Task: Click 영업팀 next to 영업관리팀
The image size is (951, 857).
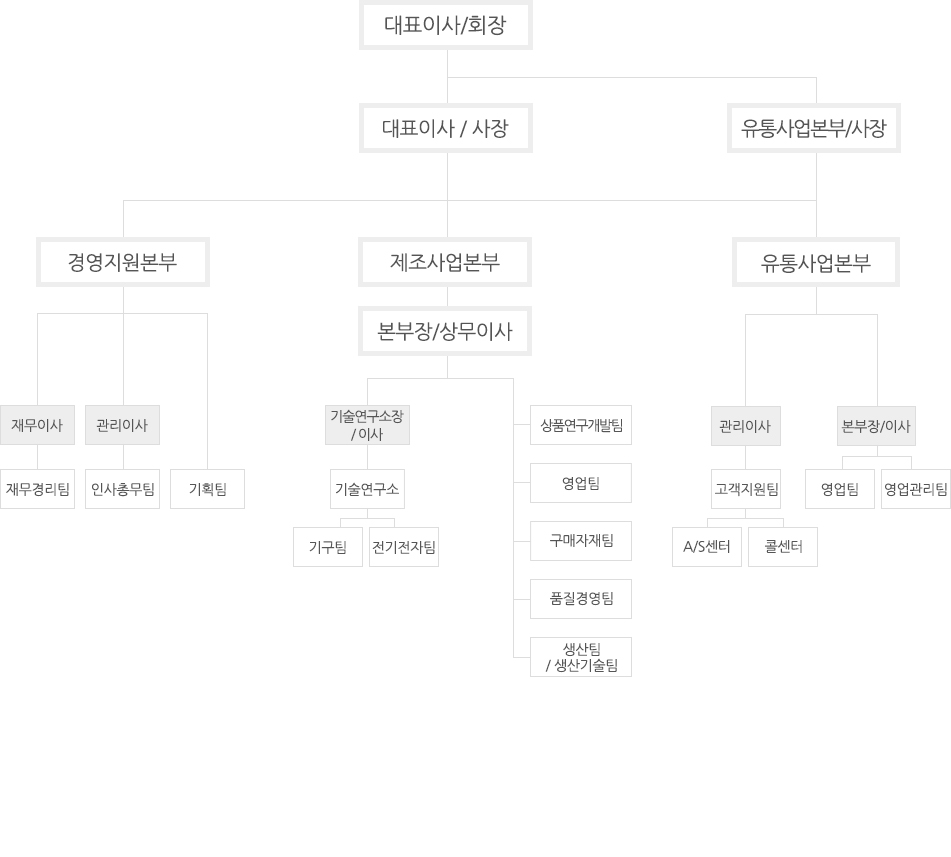Action: coord(840,489)
